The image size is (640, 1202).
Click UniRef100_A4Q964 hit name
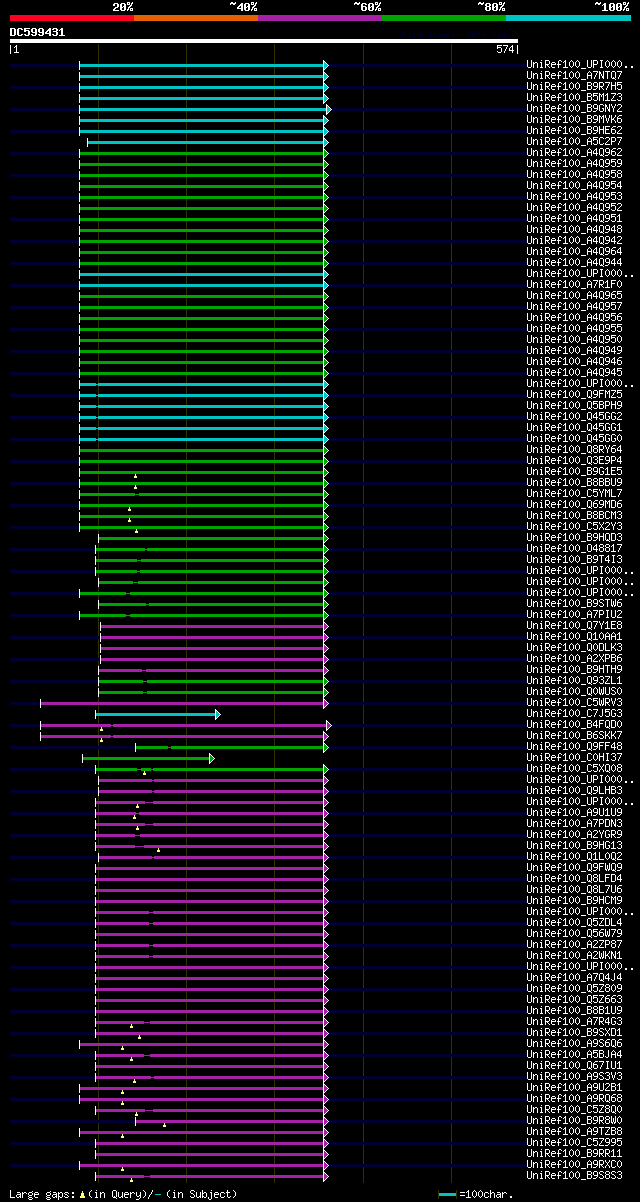tap(574, 251)
